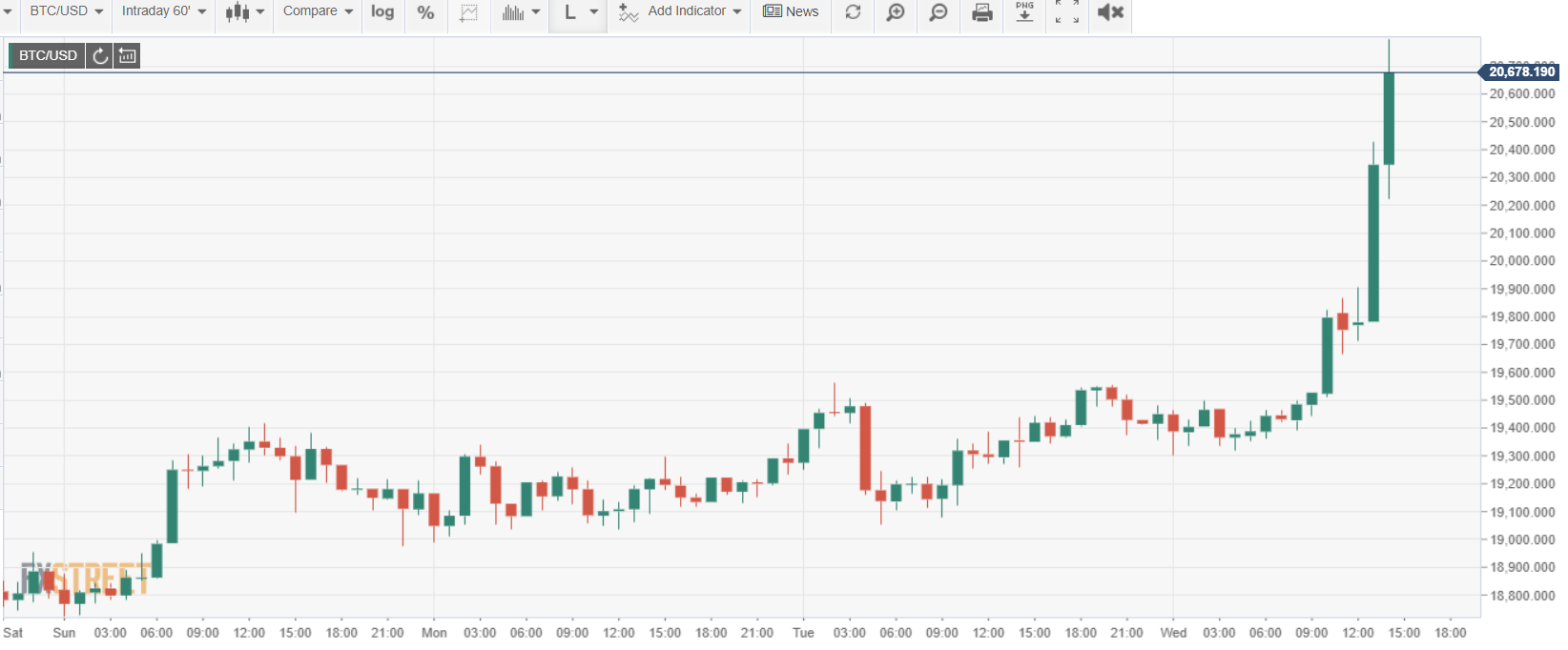
Task: Click the chart area selection tool icon
Action: pyautogui.click(x=468, y=12)
